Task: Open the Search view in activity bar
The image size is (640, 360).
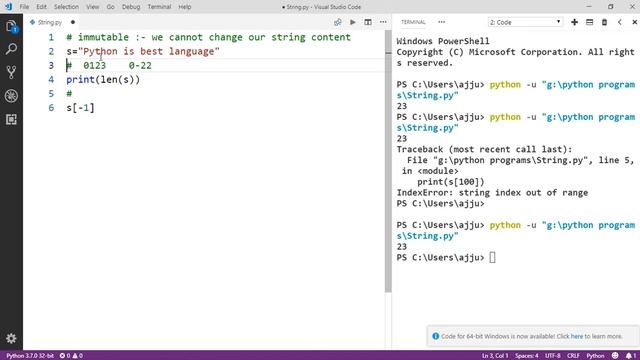Action: pyautogui.click(x=11, y=49)
